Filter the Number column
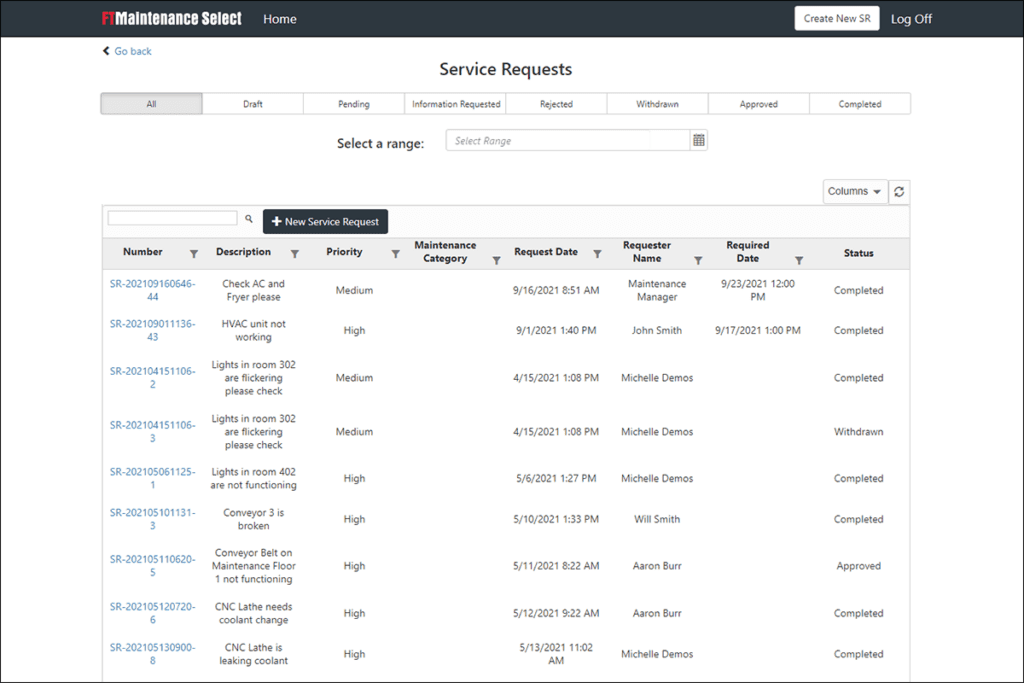The height and width of the screenshot is (683, 1024). (194, 254)
